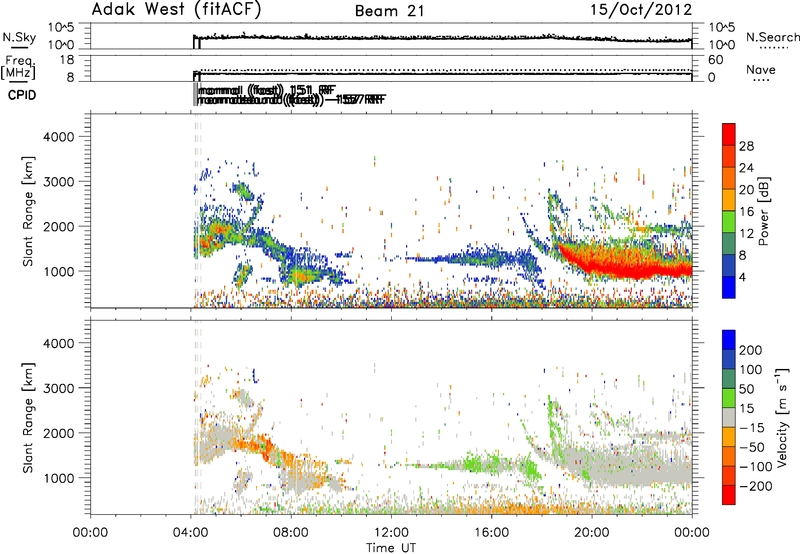Click the '-15' label on the velocity color bar

click(752, 428)
